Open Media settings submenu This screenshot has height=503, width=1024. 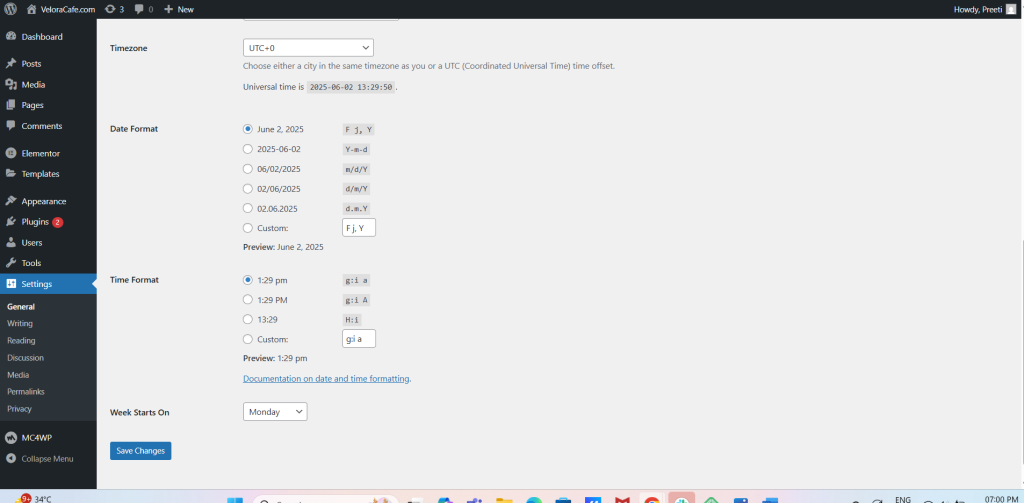pyautogui.click(x=18, y=375)
